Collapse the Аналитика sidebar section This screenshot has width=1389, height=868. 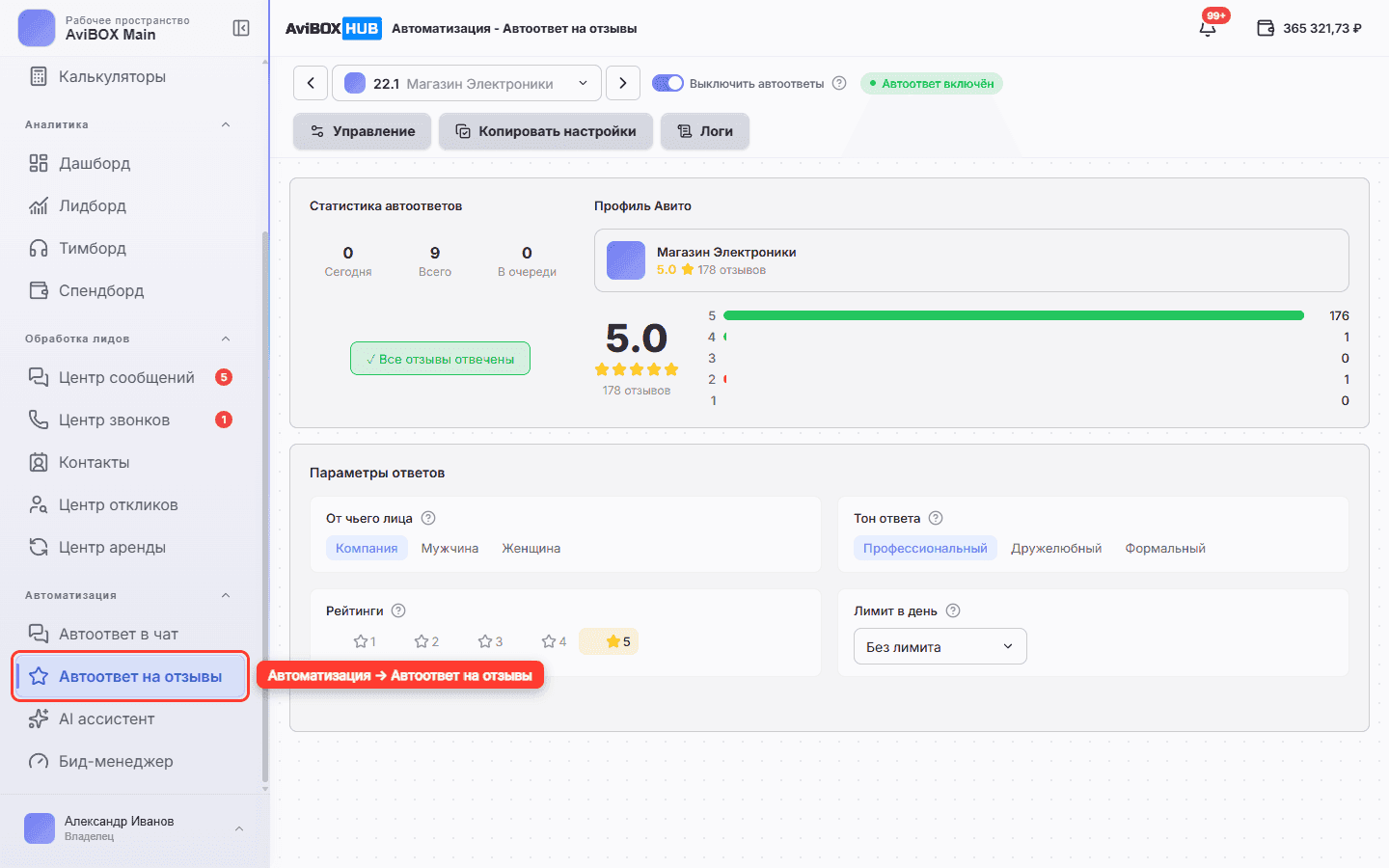226,124
